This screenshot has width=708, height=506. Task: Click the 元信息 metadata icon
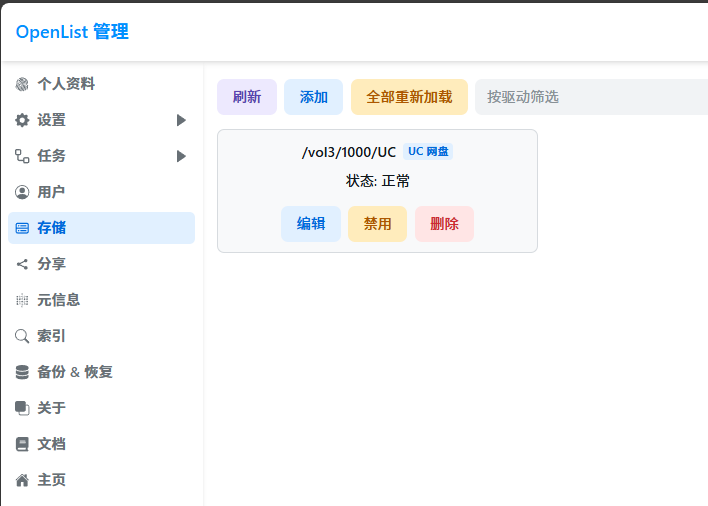[22, 300]
